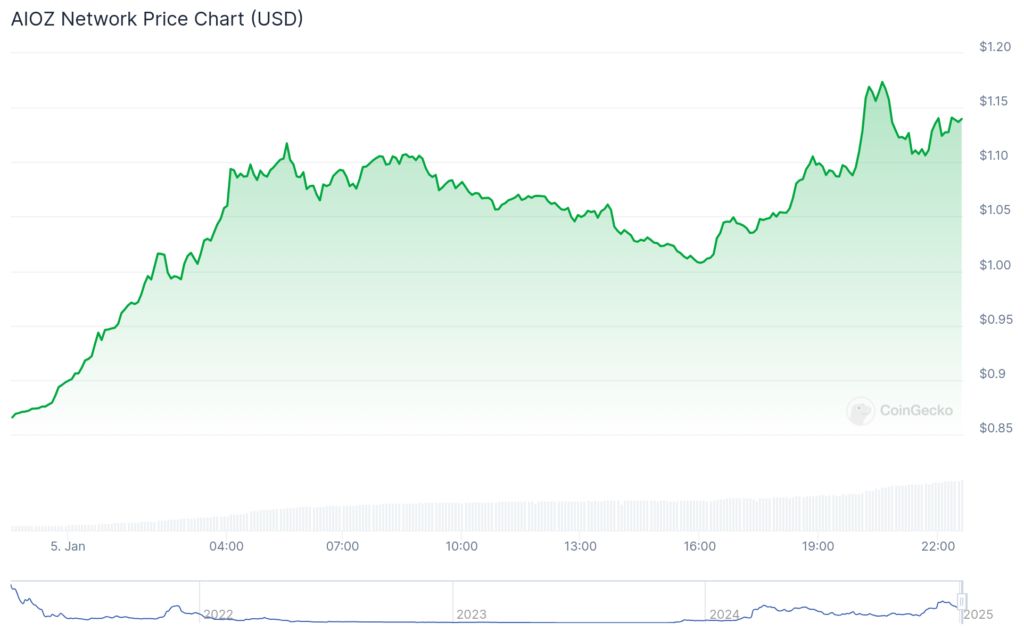Click the 2022 label in the navigator
Viewport: 1024px width, 639px height.
coord(218,614)
